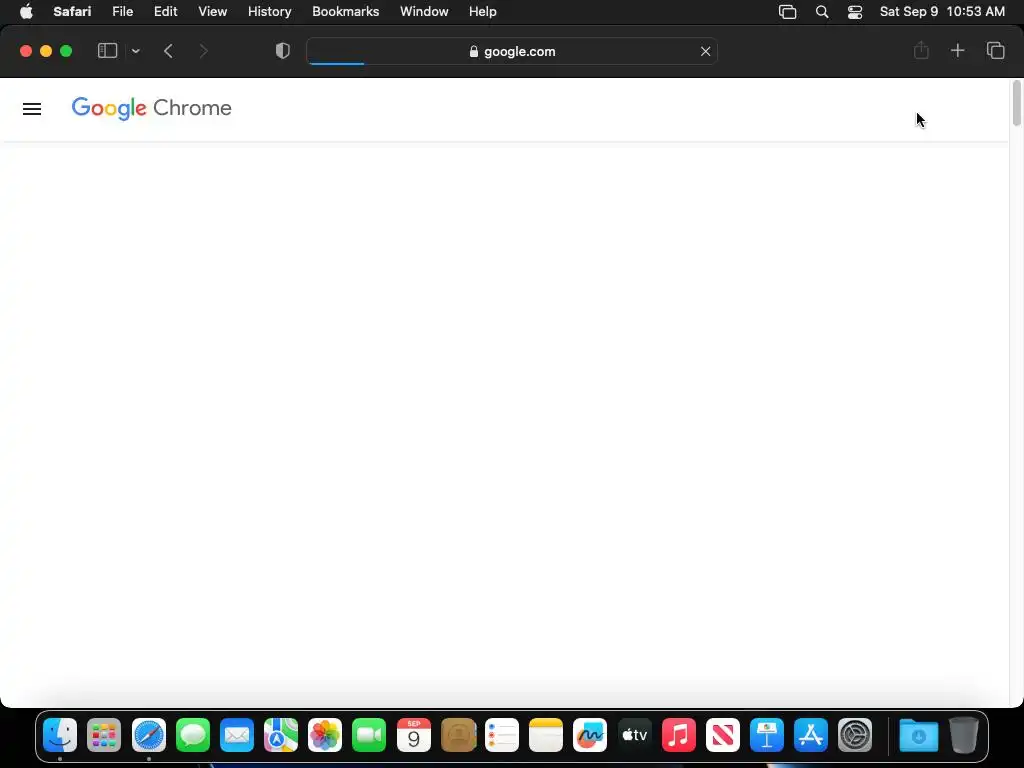This screenshot has width=1024, height=768.
Task: Open Reminders from the Dock
Action: (502, 735)
